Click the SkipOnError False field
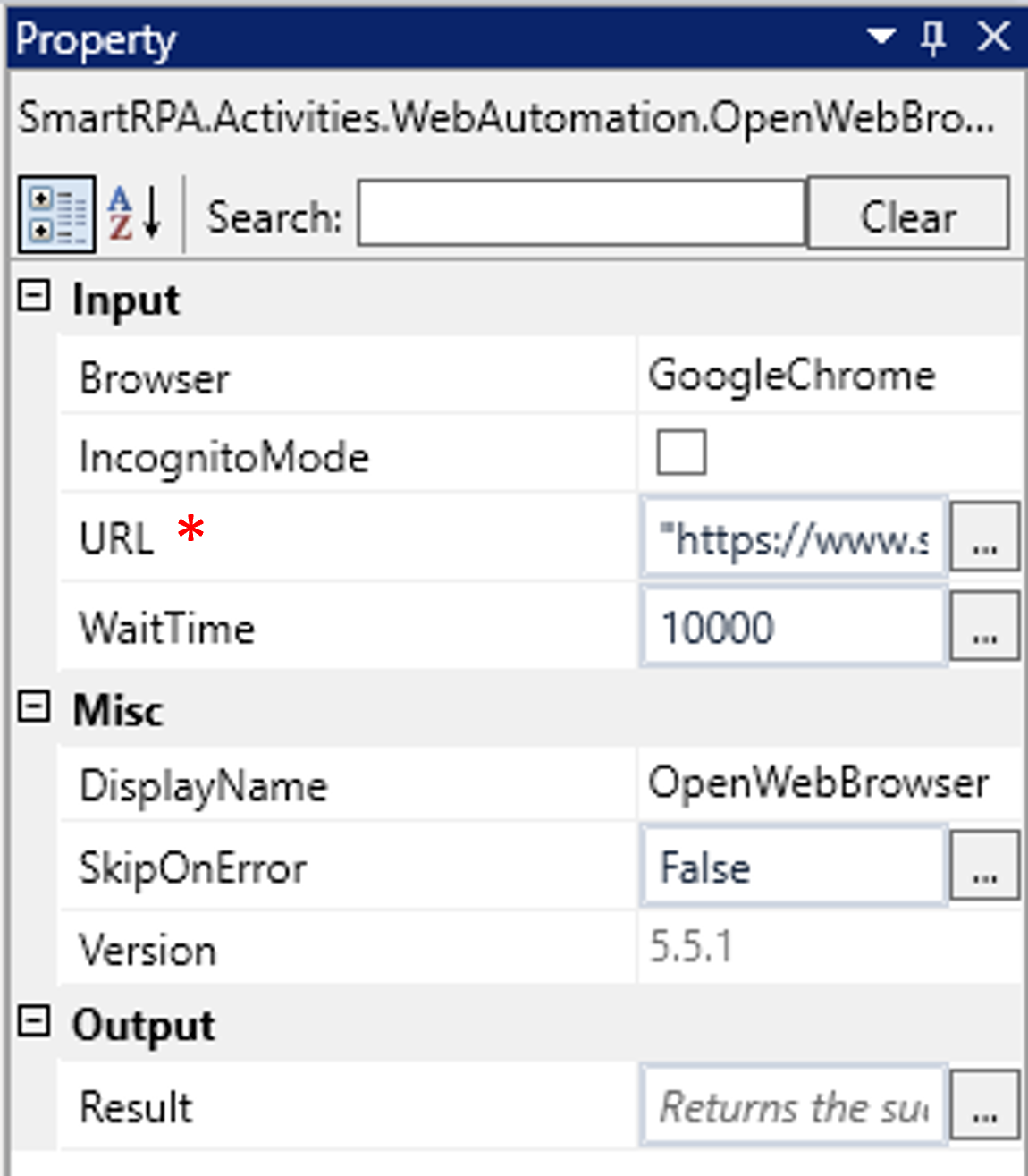 click(x=794, y=867)
